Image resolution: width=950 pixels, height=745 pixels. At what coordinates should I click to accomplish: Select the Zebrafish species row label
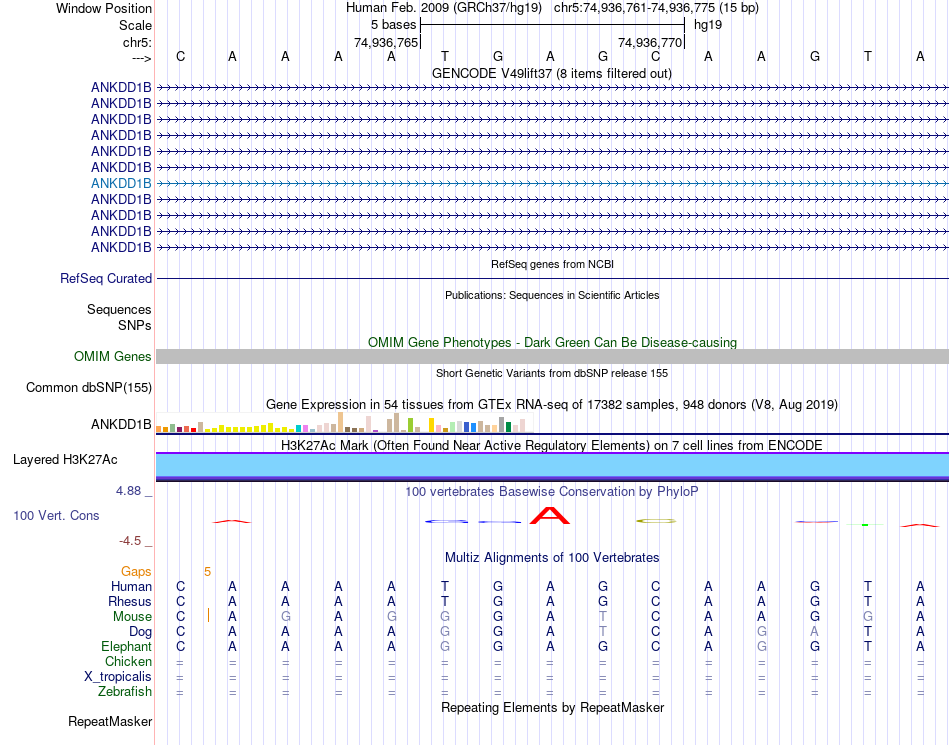coord(125,691)
